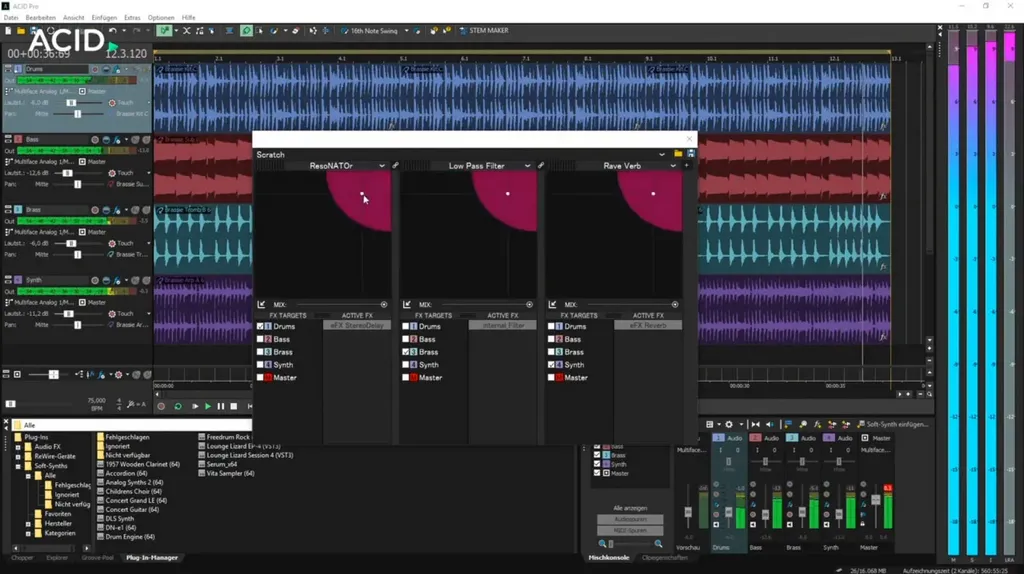Uncheck Drums target under ResoNATOr
1024x574 pixels.
pyautogui.click(x=261, y=326)
